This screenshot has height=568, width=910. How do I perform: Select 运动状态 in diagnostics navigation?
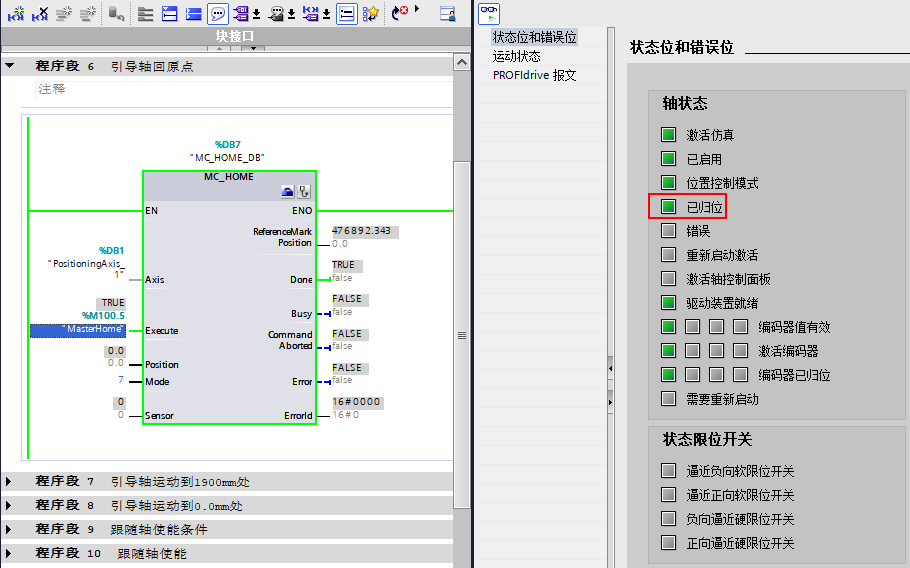[x=517, y=56]
